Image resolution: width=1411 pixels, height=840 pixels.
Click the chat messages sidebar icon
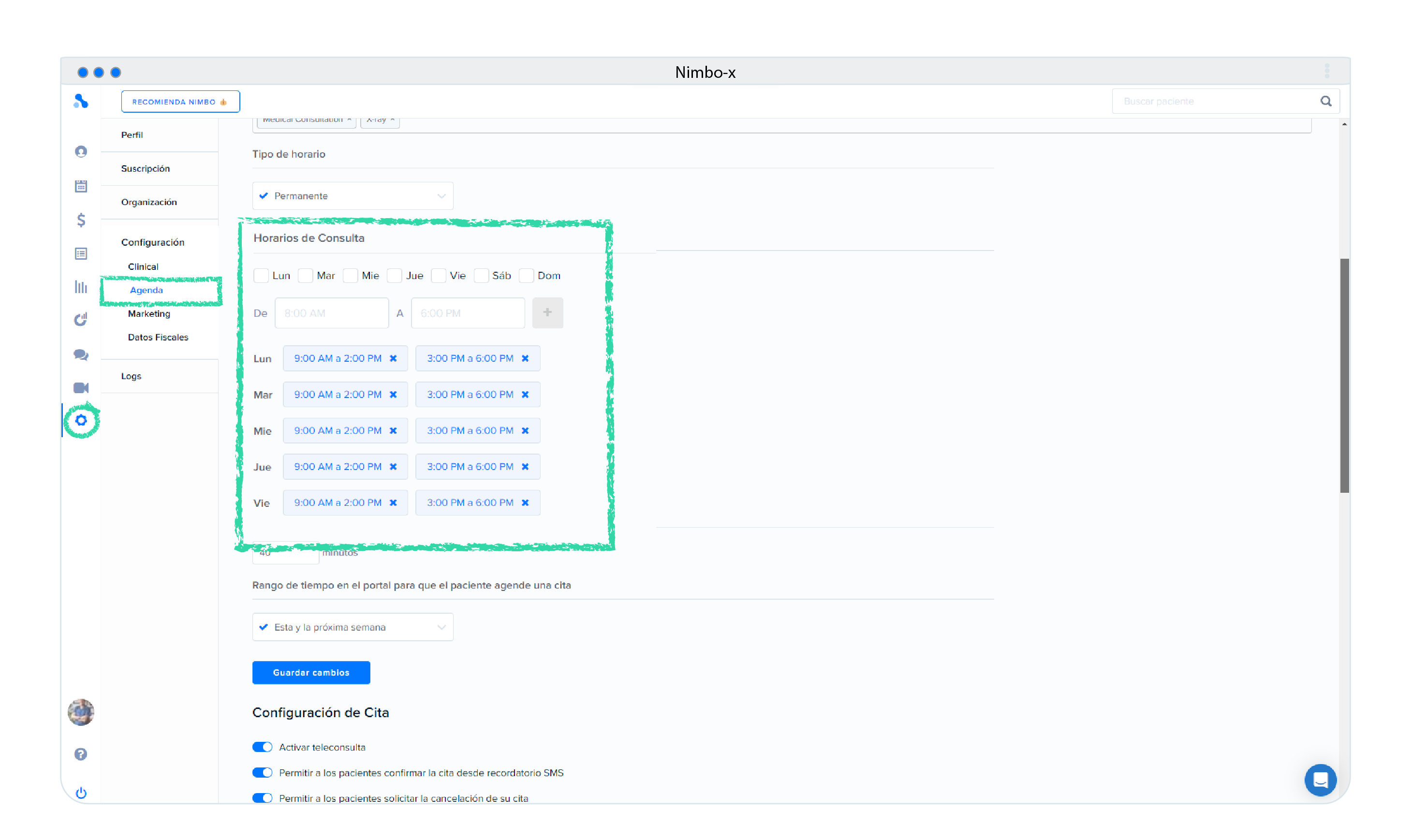(x=81, y=355)
